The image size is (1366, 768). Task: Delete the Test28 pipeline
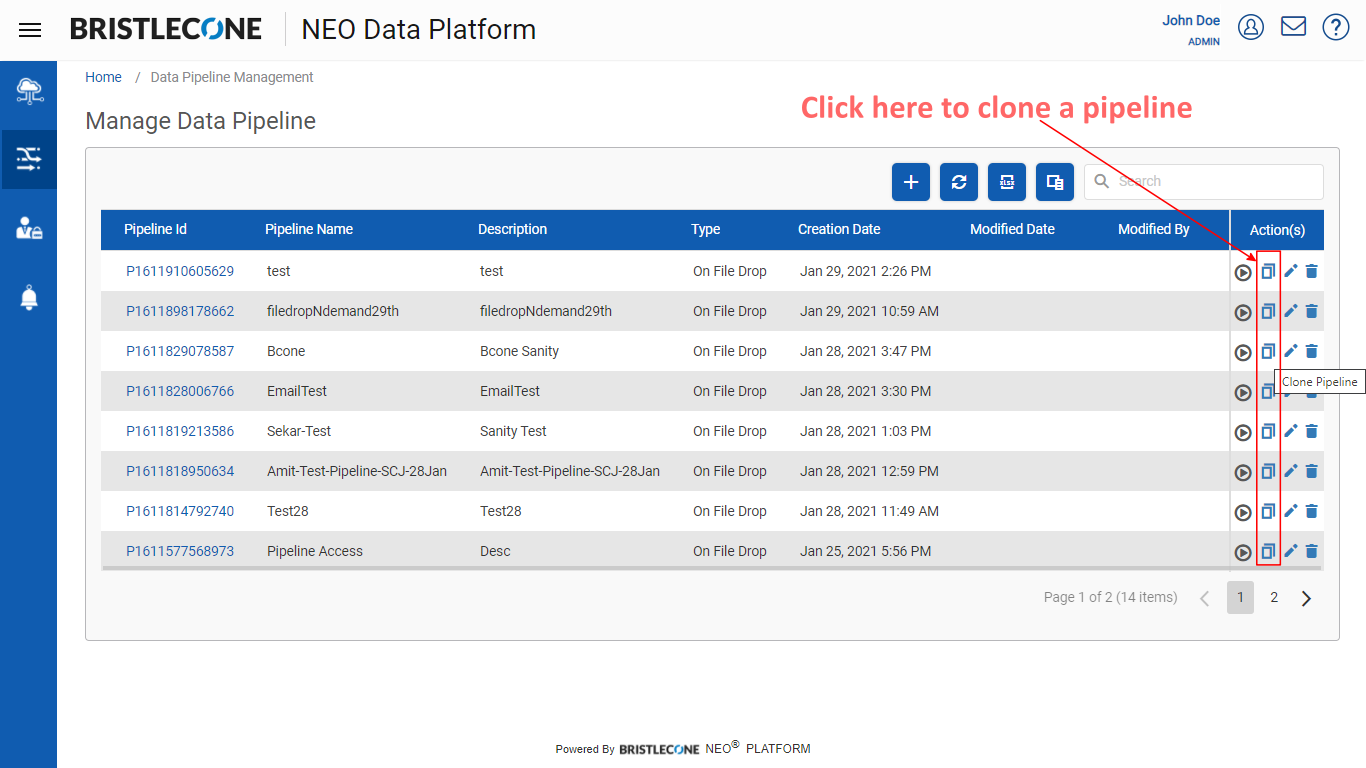pos(1312,511)
